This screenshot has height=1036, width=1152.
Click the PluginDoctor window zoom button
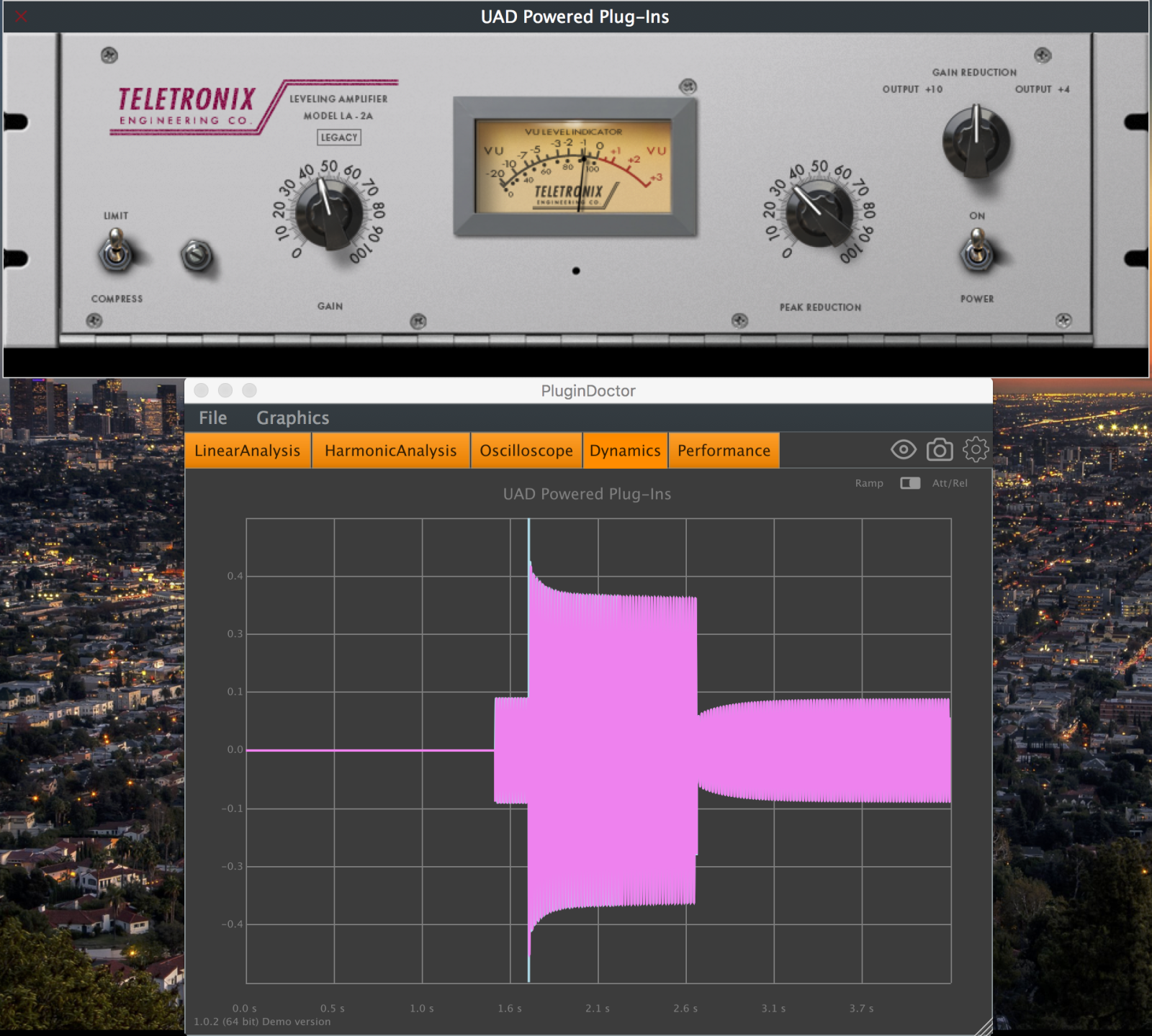click(249, 390)
